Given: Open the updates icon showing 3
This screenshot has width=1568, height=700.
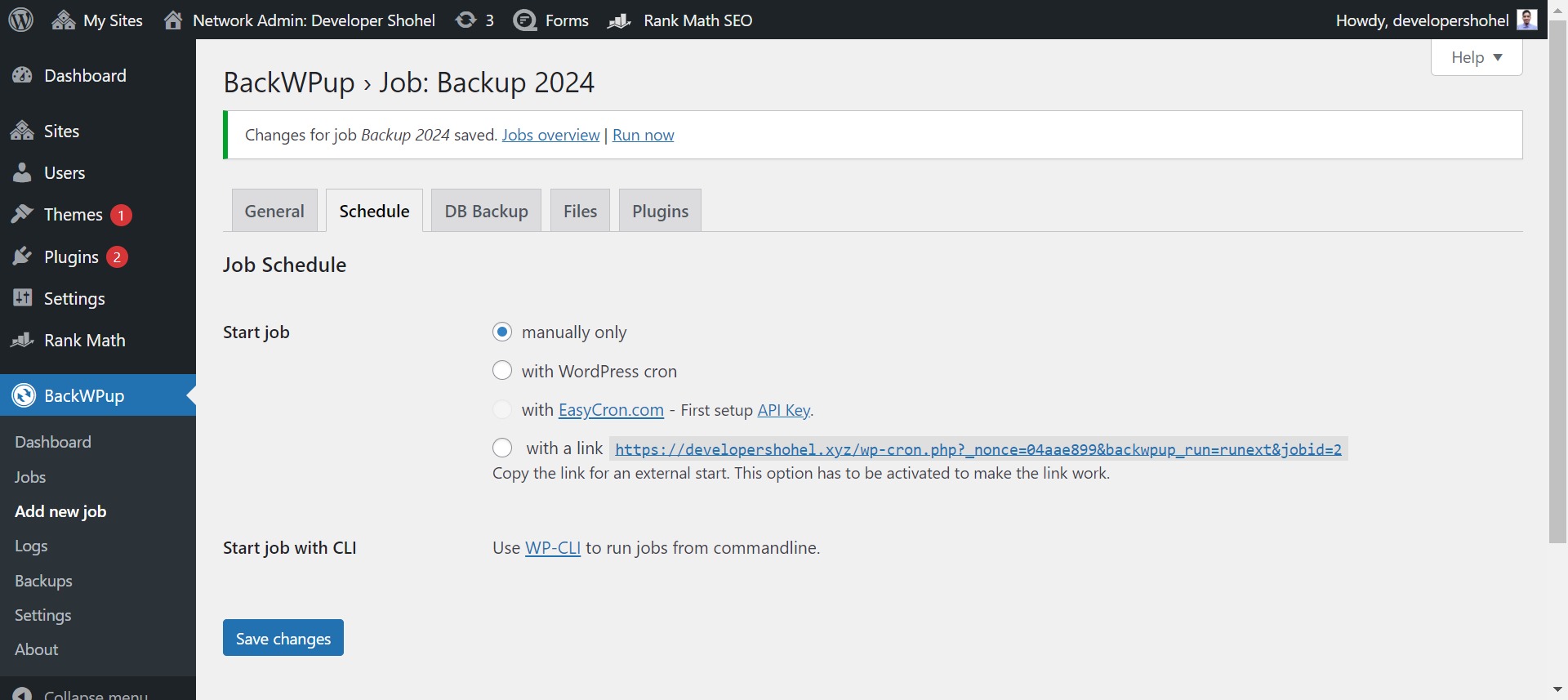Looking at the screenshot, I should 465,20.
